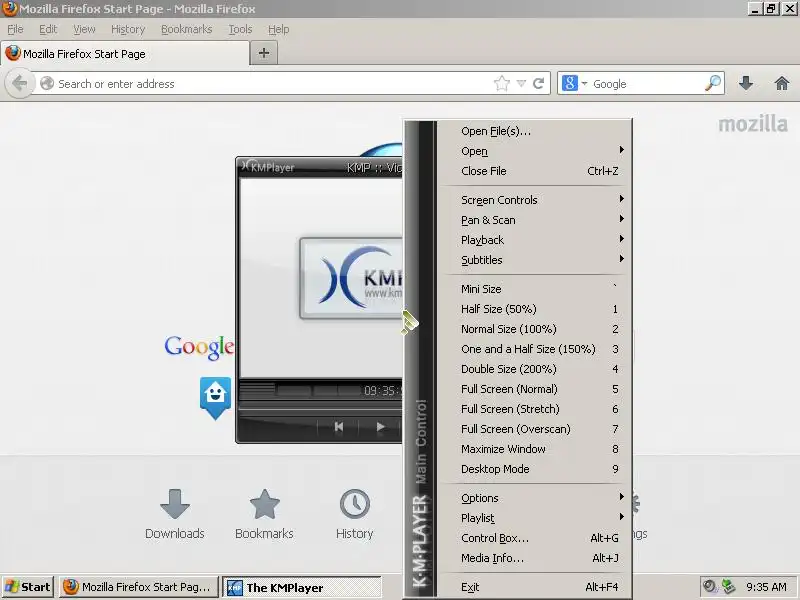
Task: Expand the Screen Controls submenu
Action: point(536,200)
